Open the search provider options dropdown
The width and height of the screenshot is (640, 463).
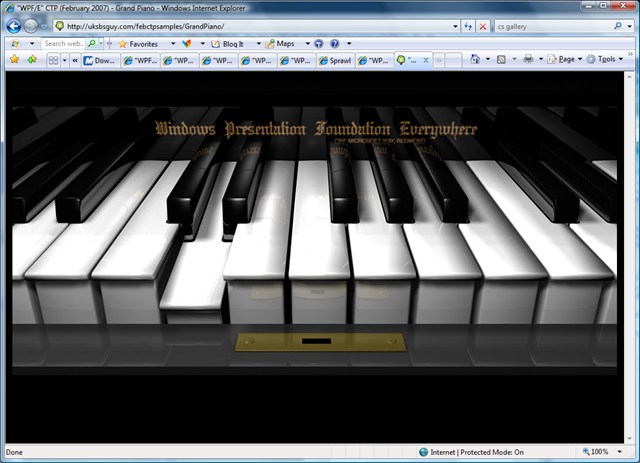[x=630, y=27]
